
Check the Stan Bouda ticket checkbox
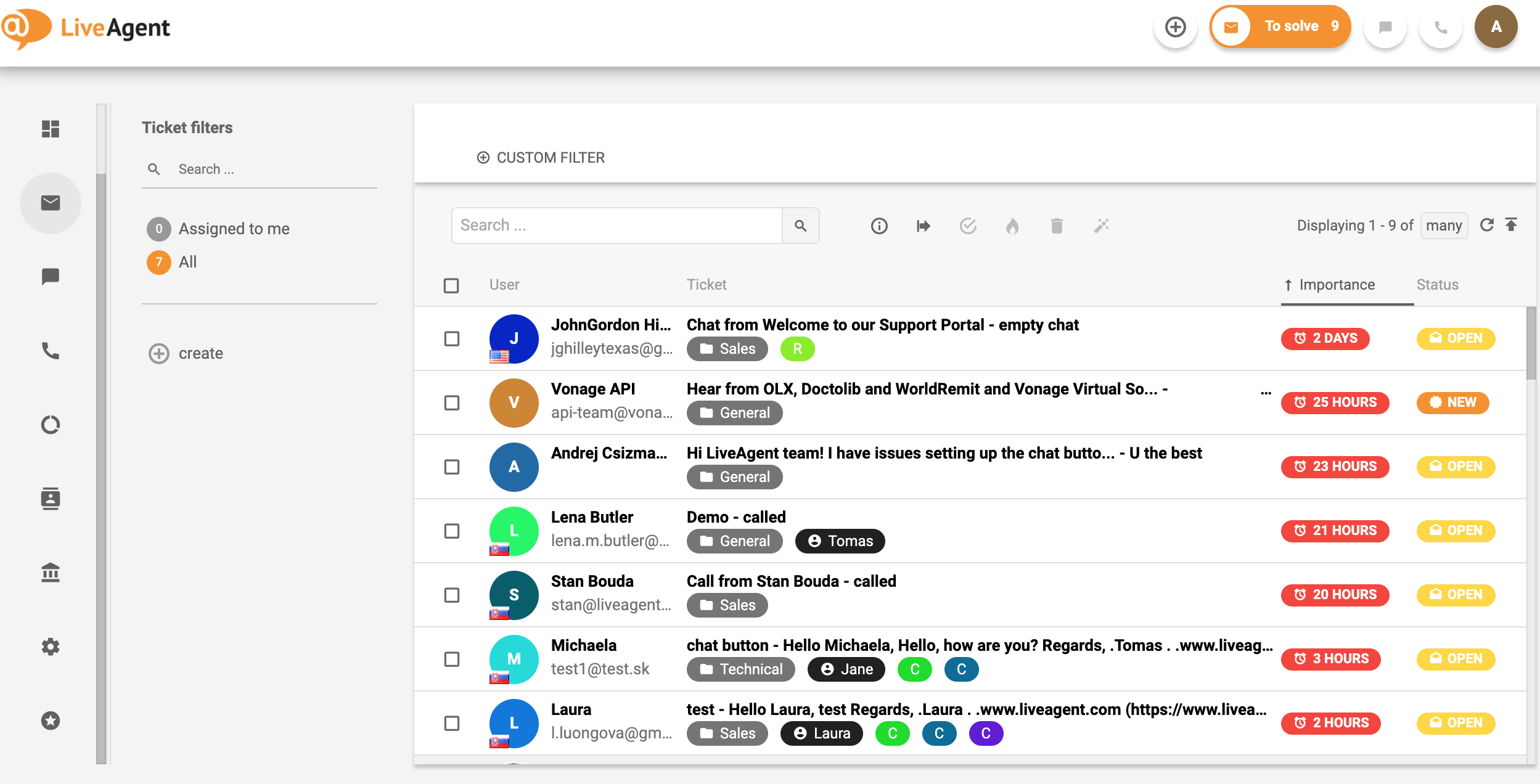[x=452, y=595]
